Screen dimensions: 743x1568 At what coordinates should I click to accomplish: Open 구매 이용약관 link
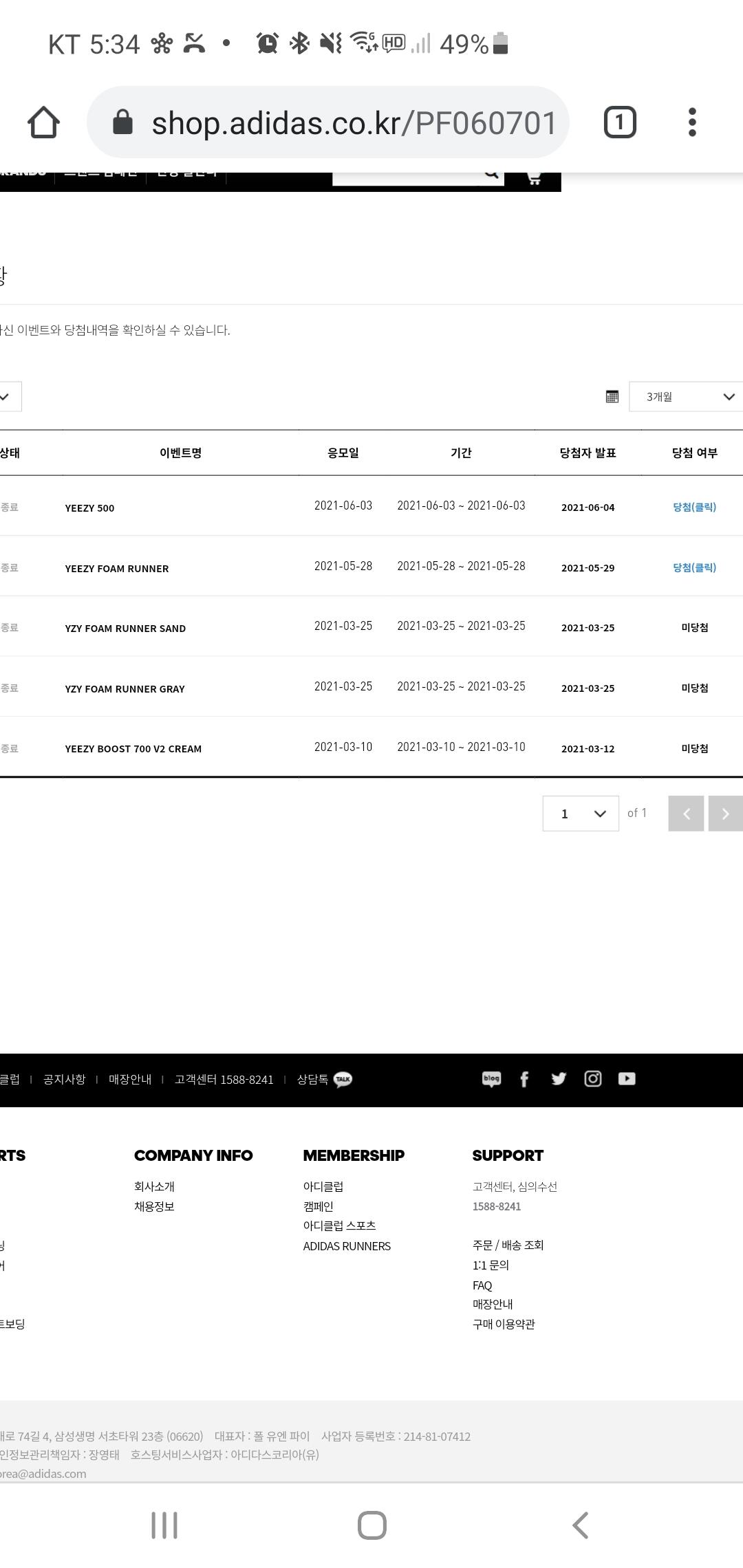(504, 1324)
